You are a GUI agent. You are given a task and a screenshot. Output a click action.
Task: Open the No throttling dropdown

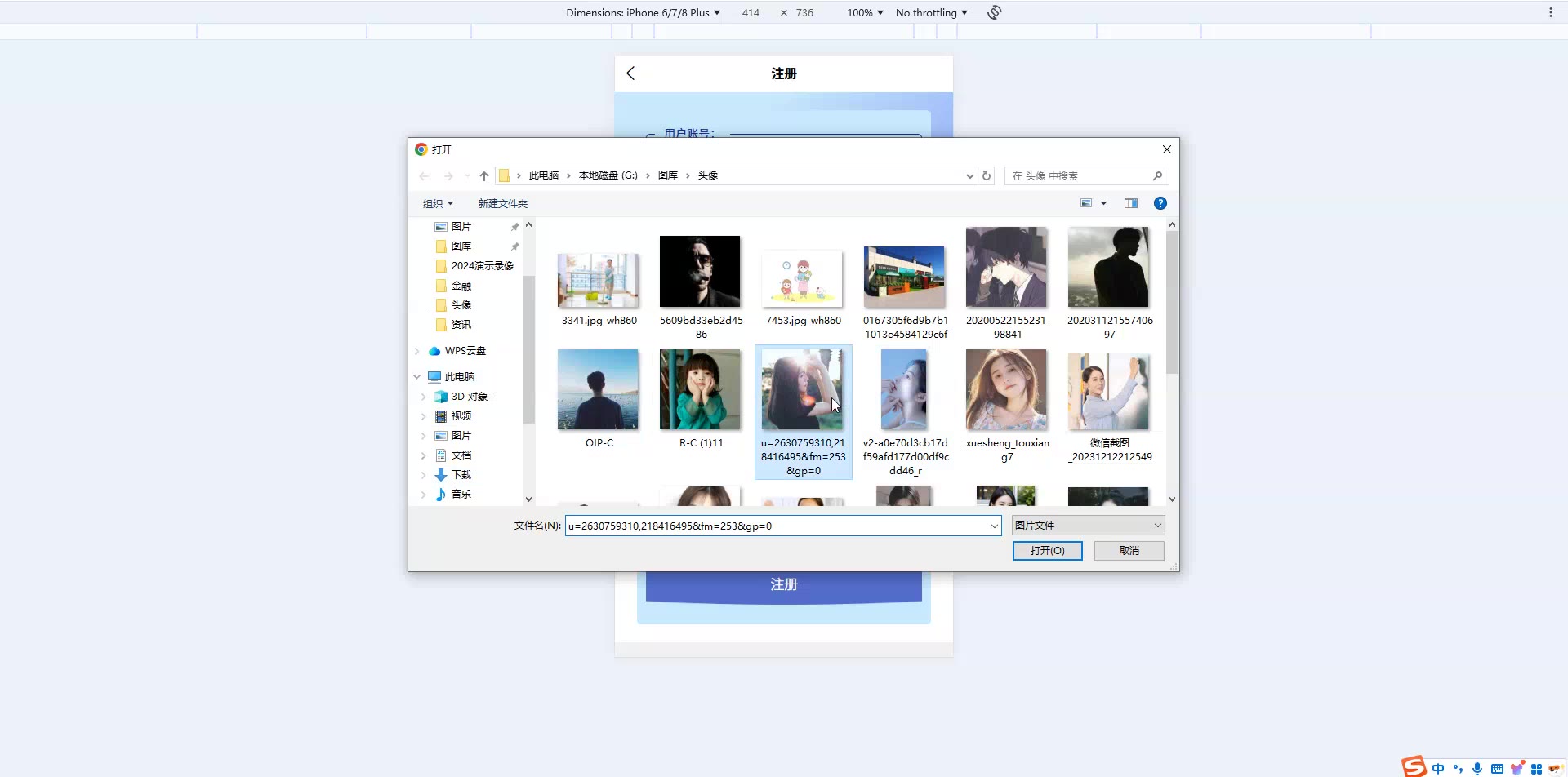[x=932, y=12]
